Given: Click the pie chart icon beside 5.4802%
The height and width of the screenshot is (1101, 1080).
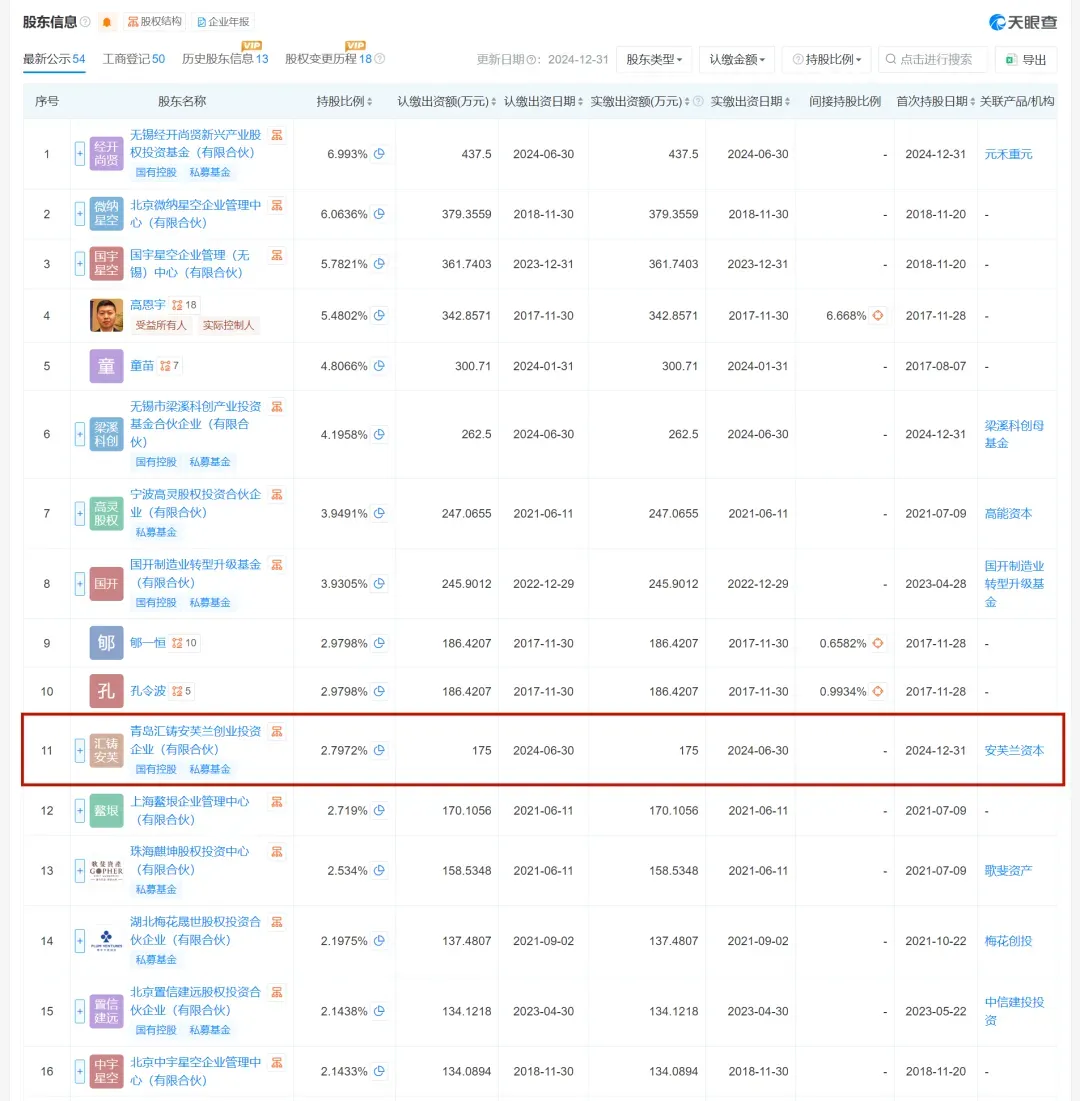Looking at the screenshot, I should click(x=379, y=315).
